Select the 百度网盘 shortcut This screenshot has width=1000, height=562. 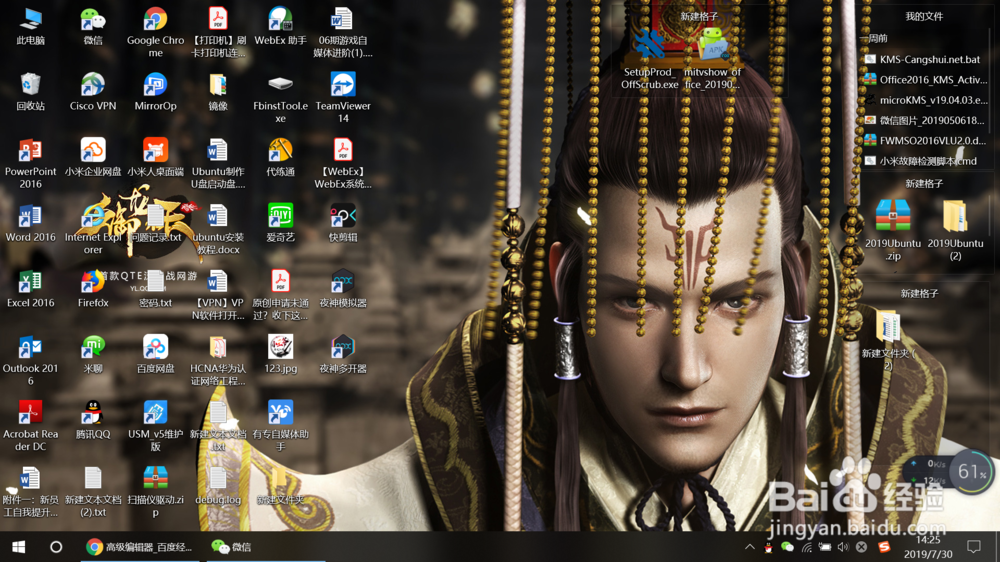[155, 355]
